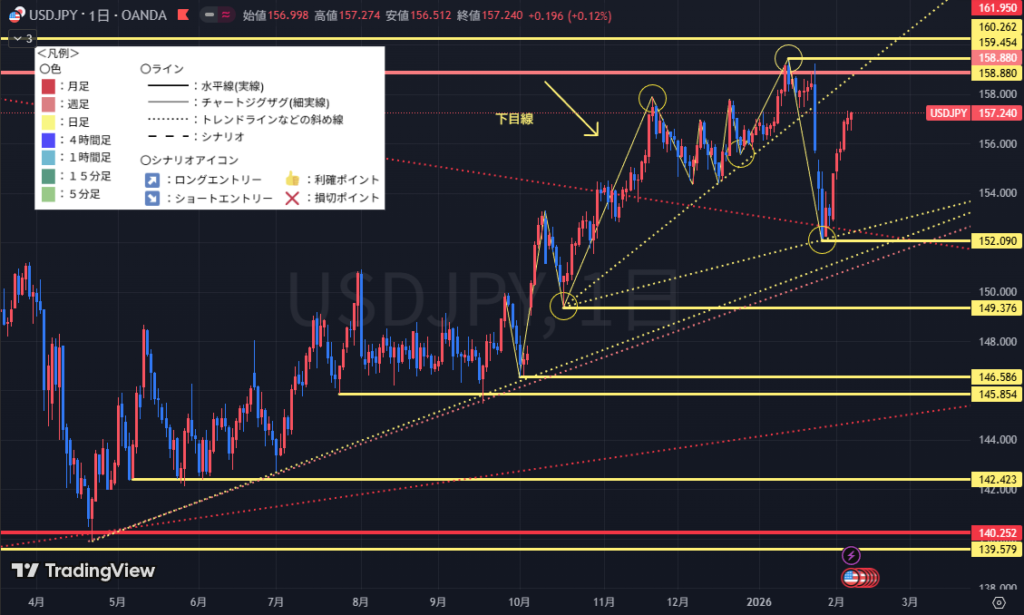Click the thumbs-up take-profit icon

click(291, 180)
